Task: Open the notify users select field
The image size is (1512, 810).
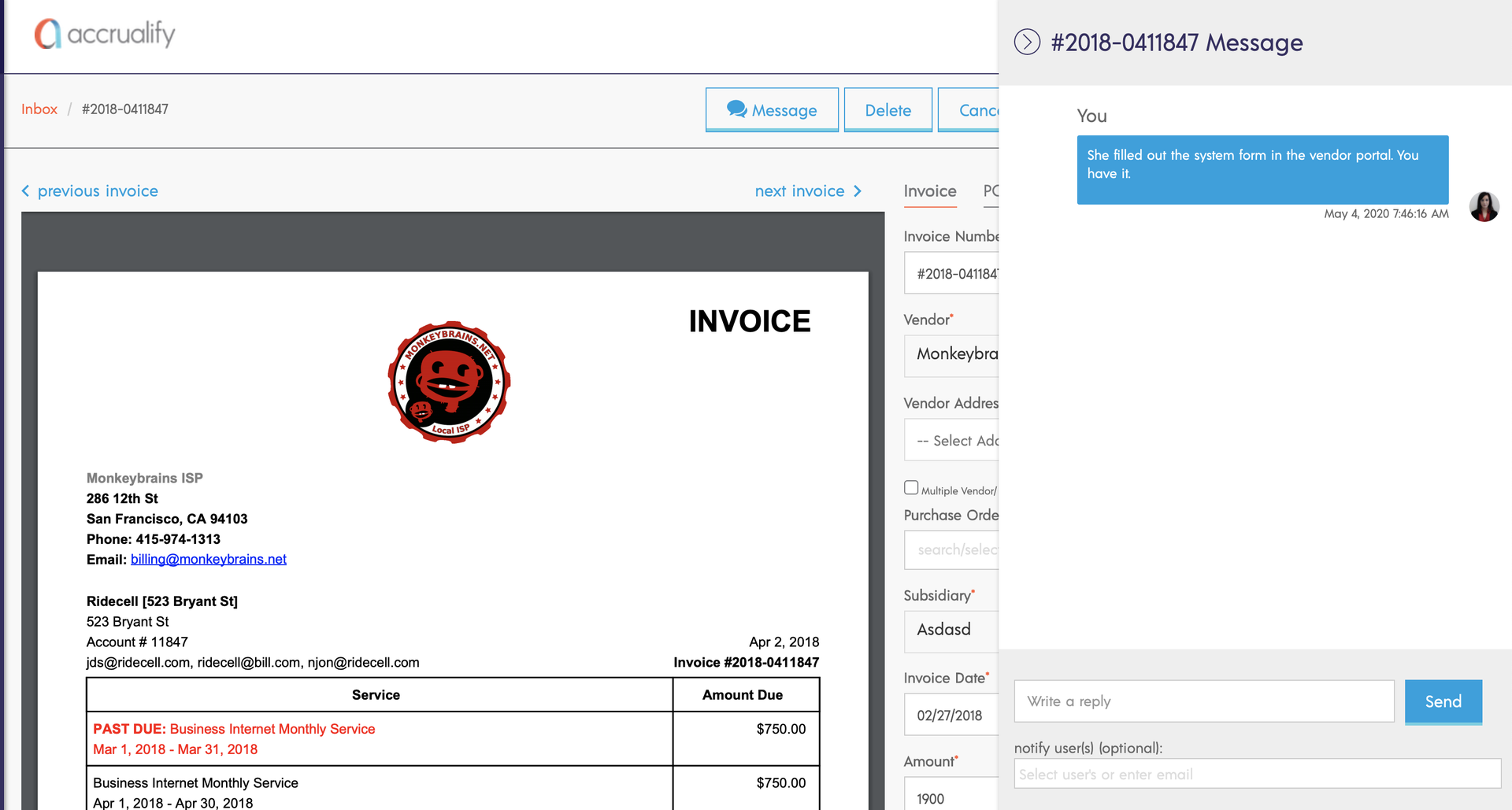Action: pyautogui.click(x=1257, y=774)
